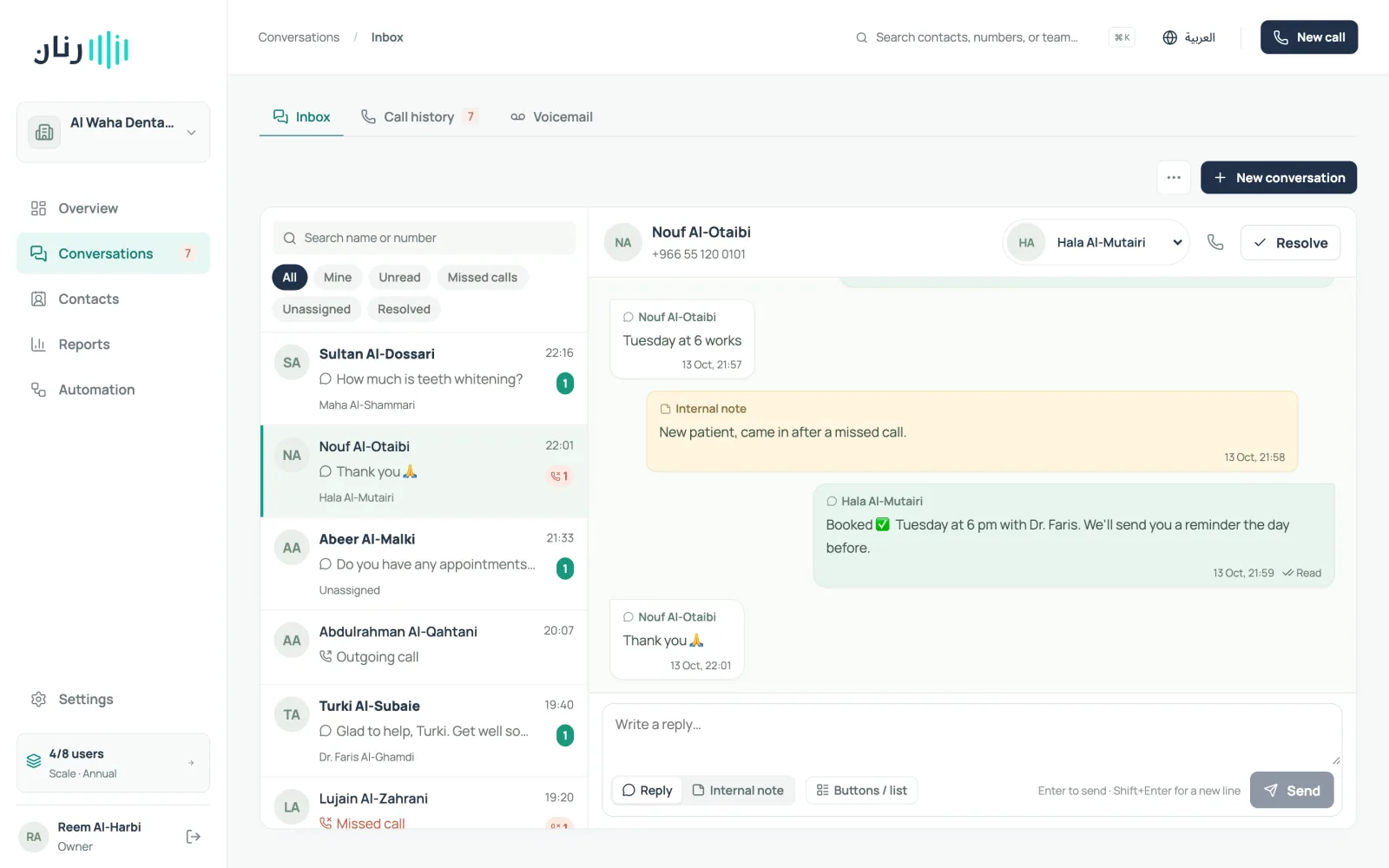The image size is (1389, 868).
Task: Click the Buttons / list option
Action: (862, 791)
